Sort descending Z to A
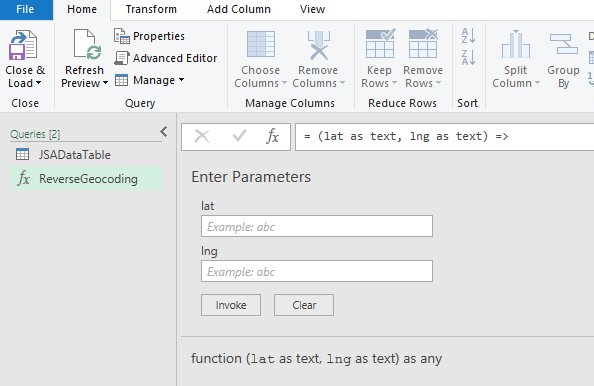The height and width of the screenshot is (386, 594). (x=468, y=58)
